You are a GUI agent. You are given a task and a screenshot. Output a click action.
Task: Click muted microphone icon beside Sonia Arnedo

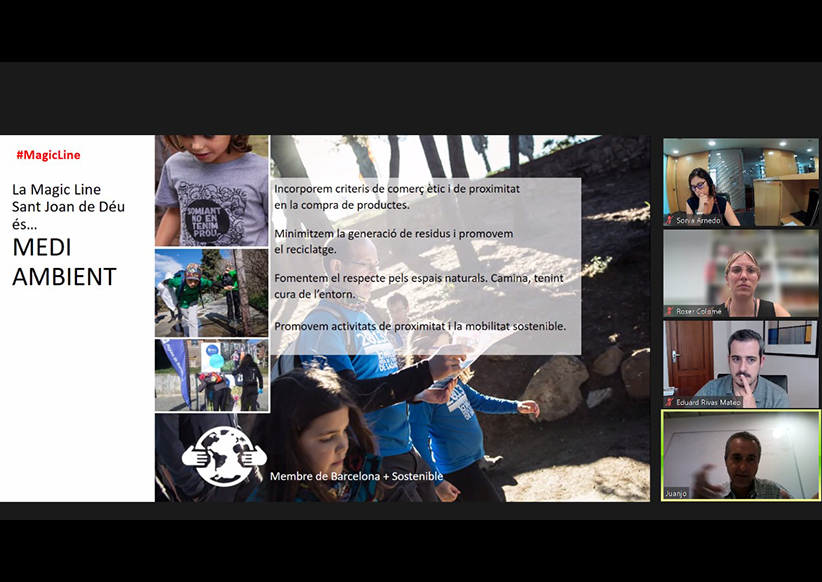[x=669, y=220]
